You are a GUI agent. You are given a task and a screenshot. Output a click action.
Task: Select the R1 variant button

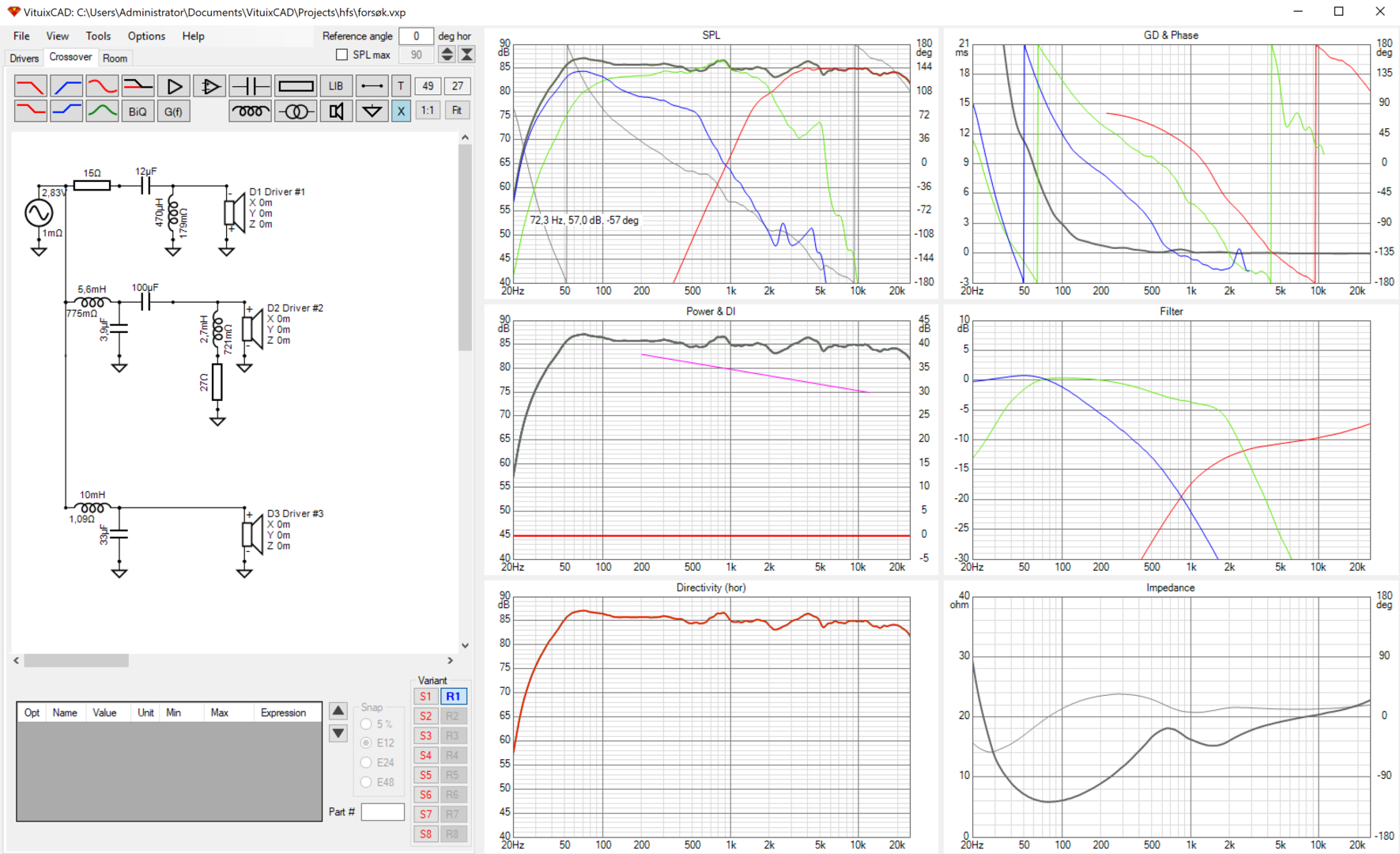[453, 697]
